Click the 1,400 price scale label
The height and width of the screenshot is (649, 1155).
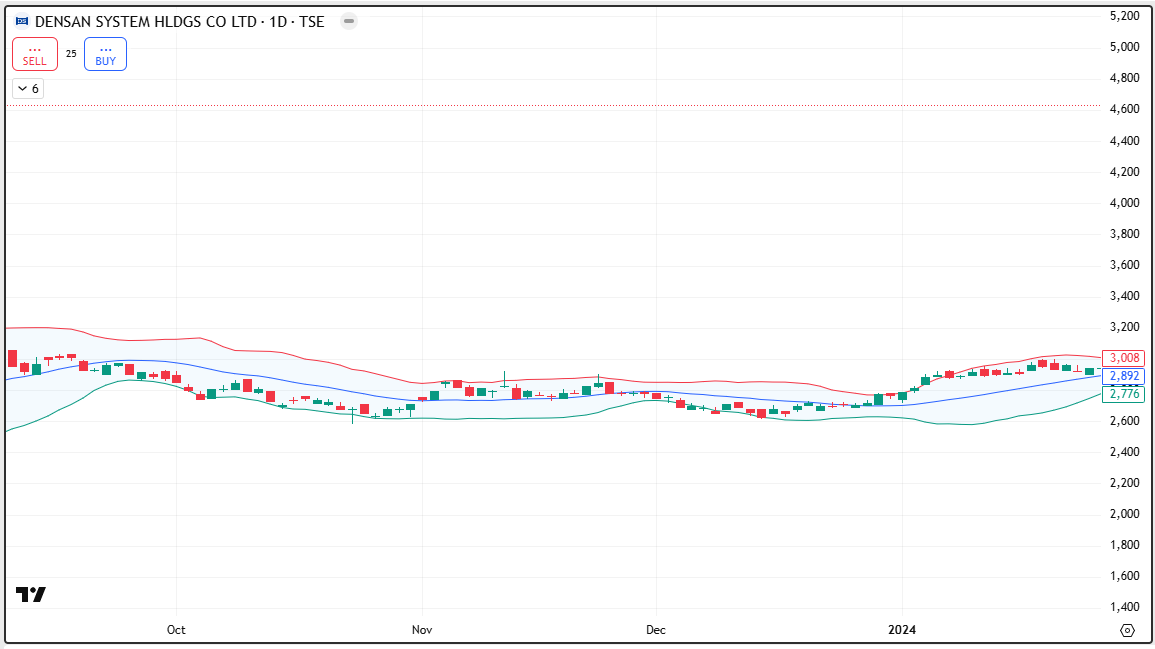1124,608
